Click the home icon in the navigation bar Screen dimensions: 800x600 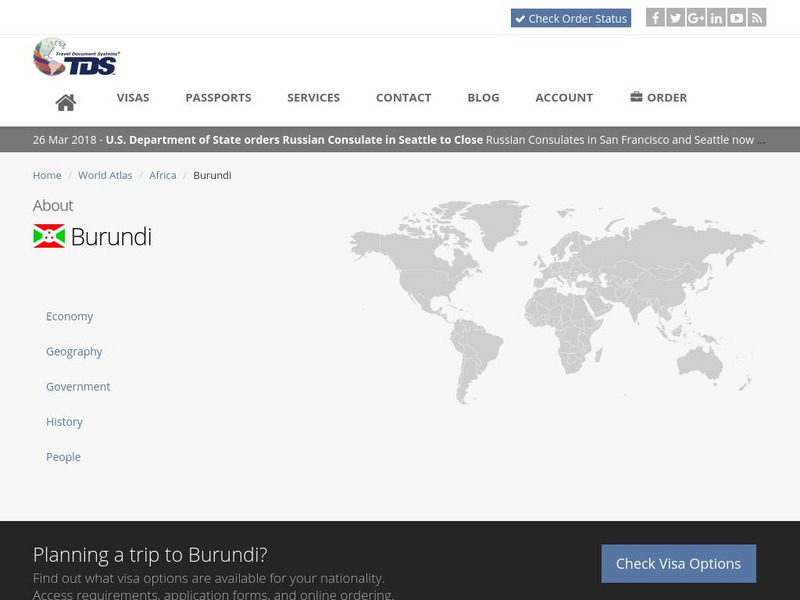67,97
